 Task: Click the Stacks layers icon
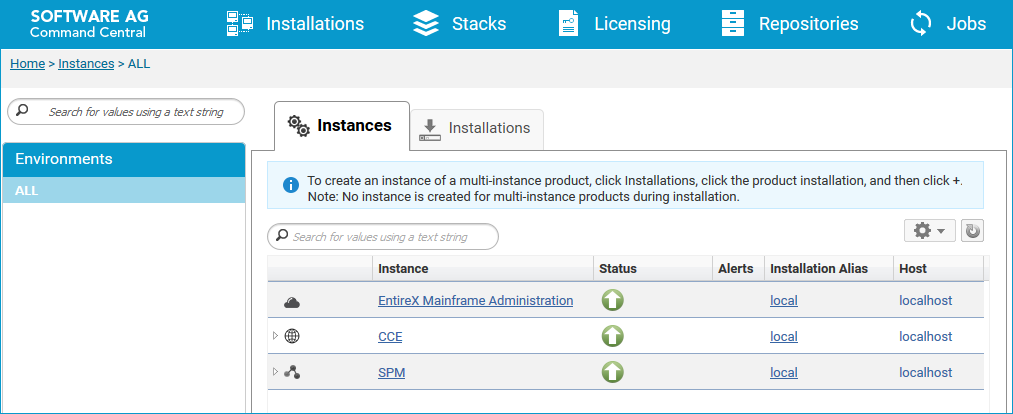point(426,24)
